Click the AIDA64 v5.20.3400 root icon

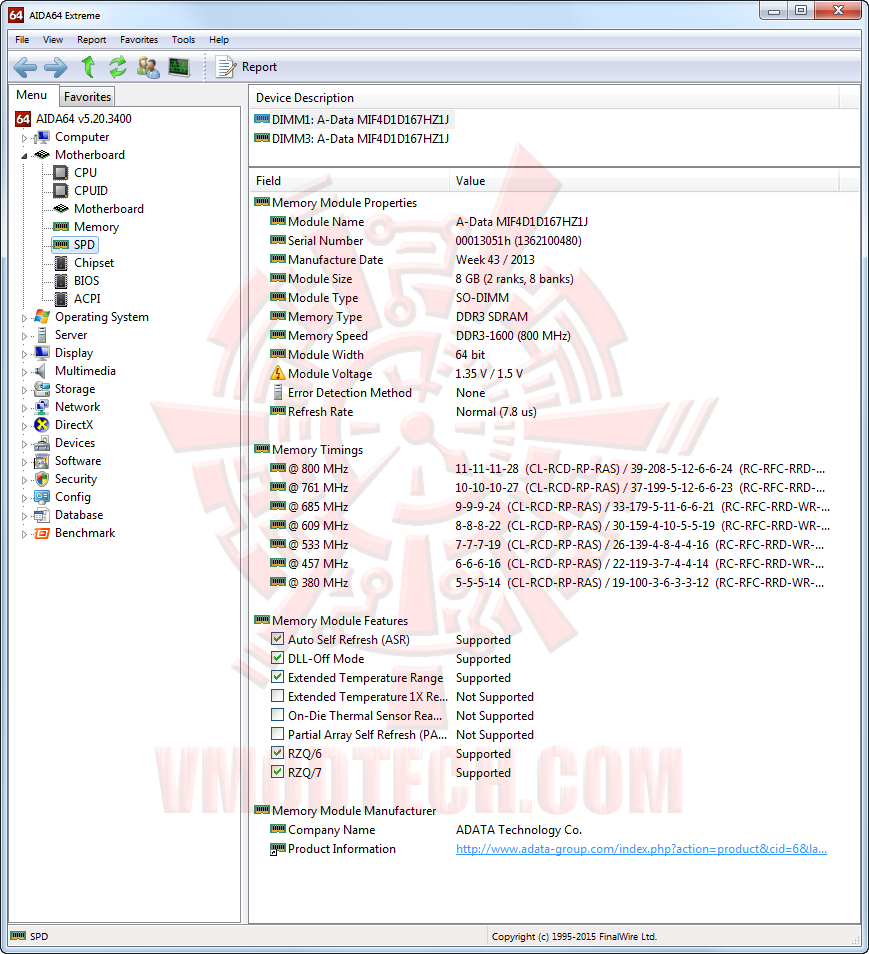23,119
